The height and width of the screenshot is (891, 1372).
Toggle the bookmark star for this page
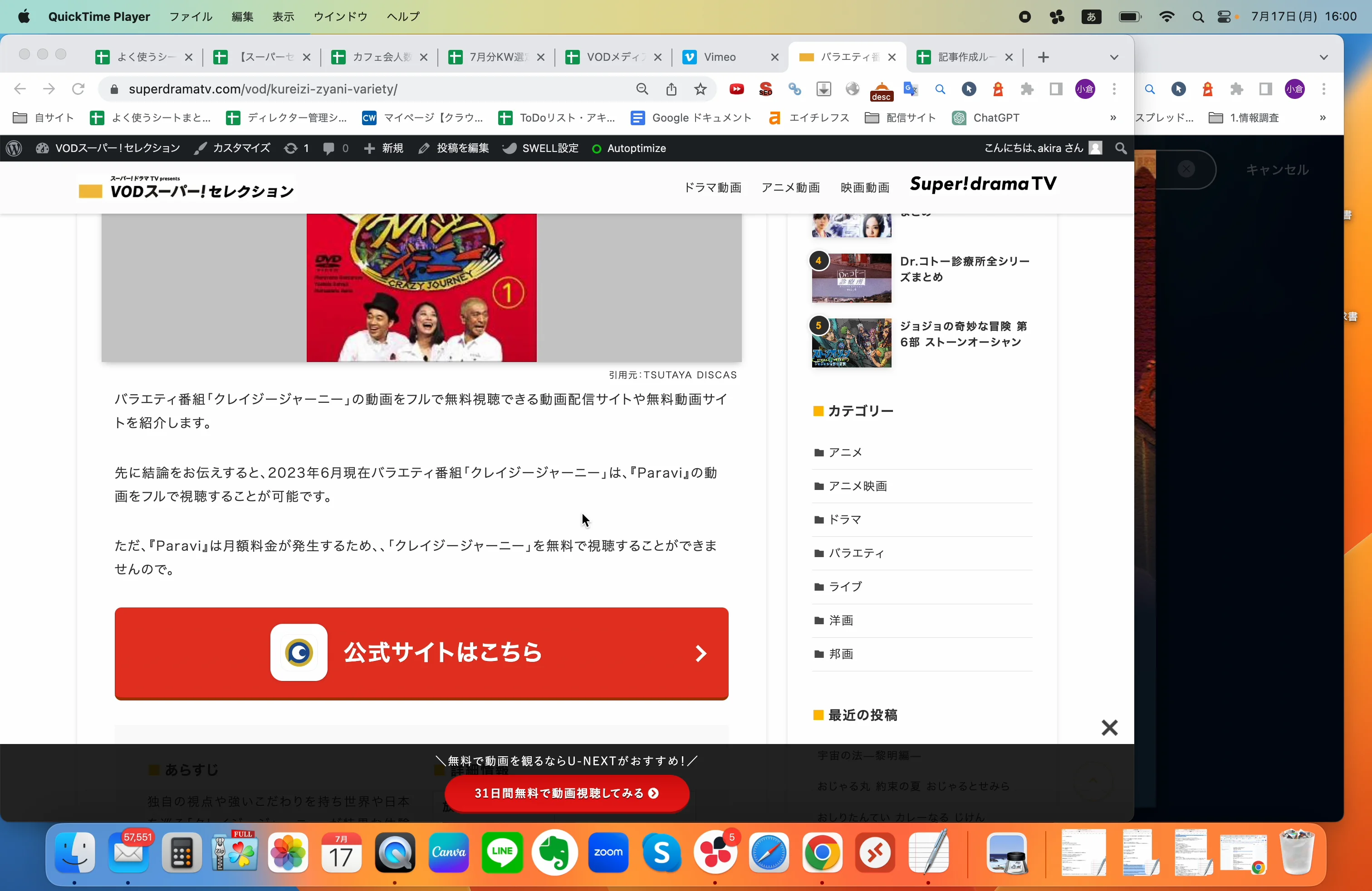[700, 89]
